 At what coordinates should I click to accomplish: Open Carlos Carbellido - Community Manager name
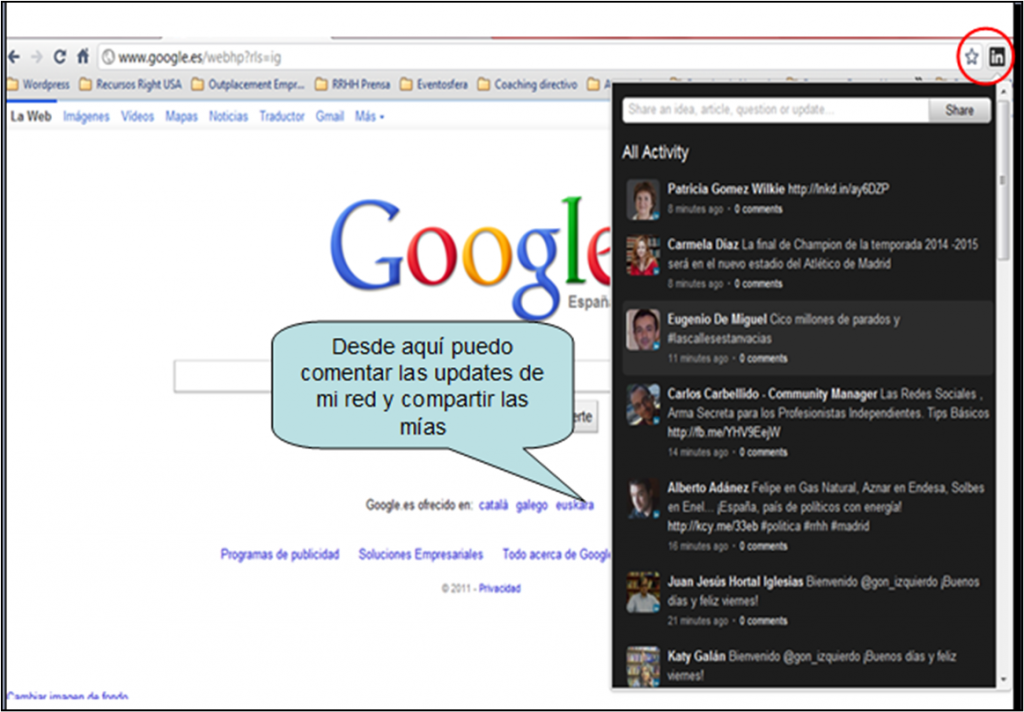tap(772, 394)
